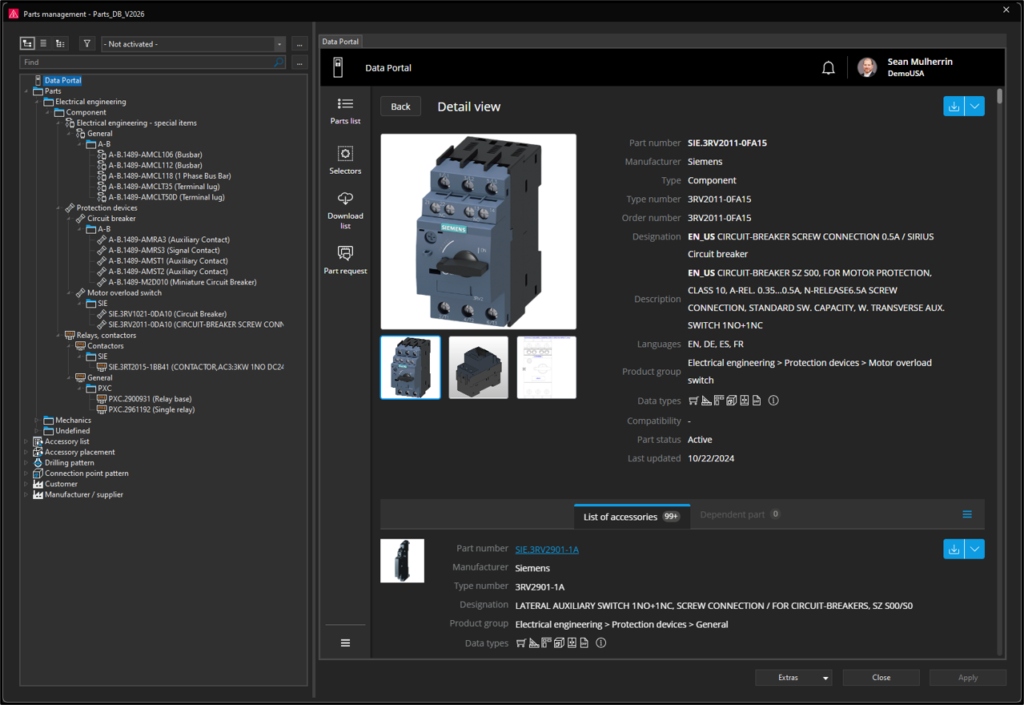Select Connection point pattern node
Screen dimensions: 1024x705
pyautogui.click(x=86, y=473)
